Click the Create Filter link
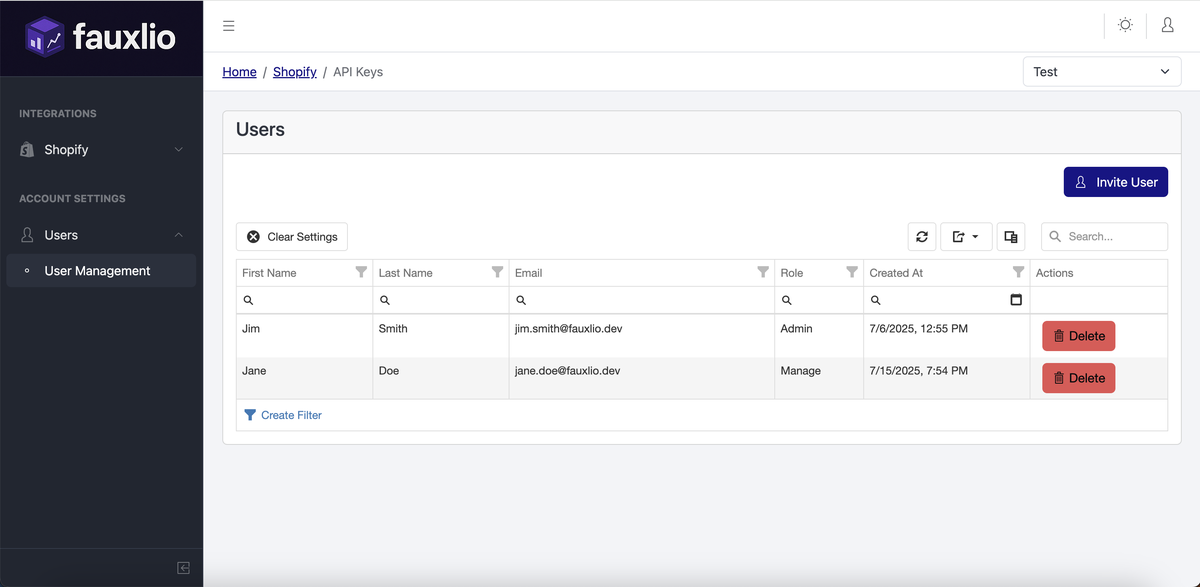The image size is (1200, 587). point(283,415)
